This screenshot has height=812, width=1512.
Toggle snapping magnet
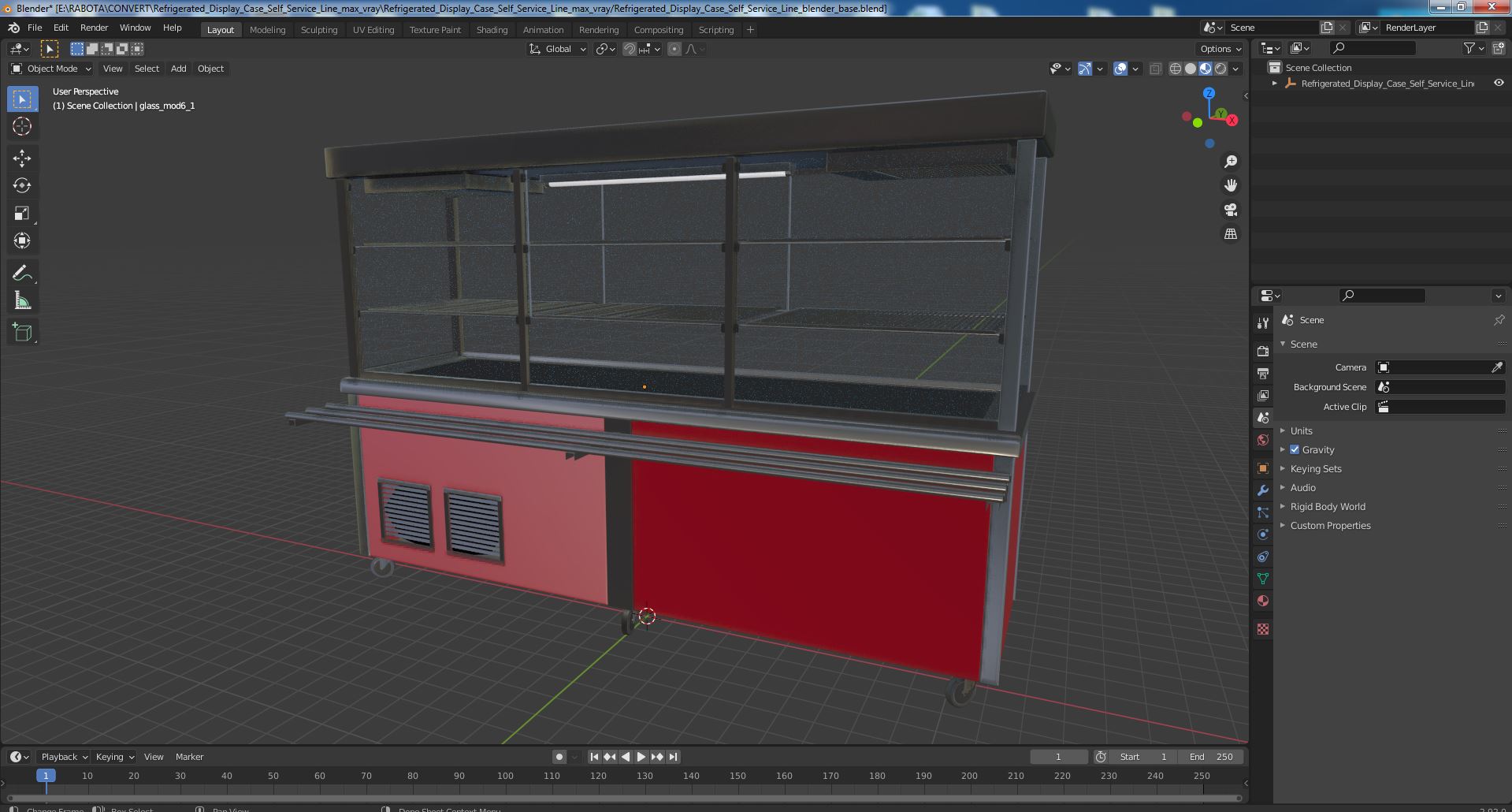click(629, 49)
